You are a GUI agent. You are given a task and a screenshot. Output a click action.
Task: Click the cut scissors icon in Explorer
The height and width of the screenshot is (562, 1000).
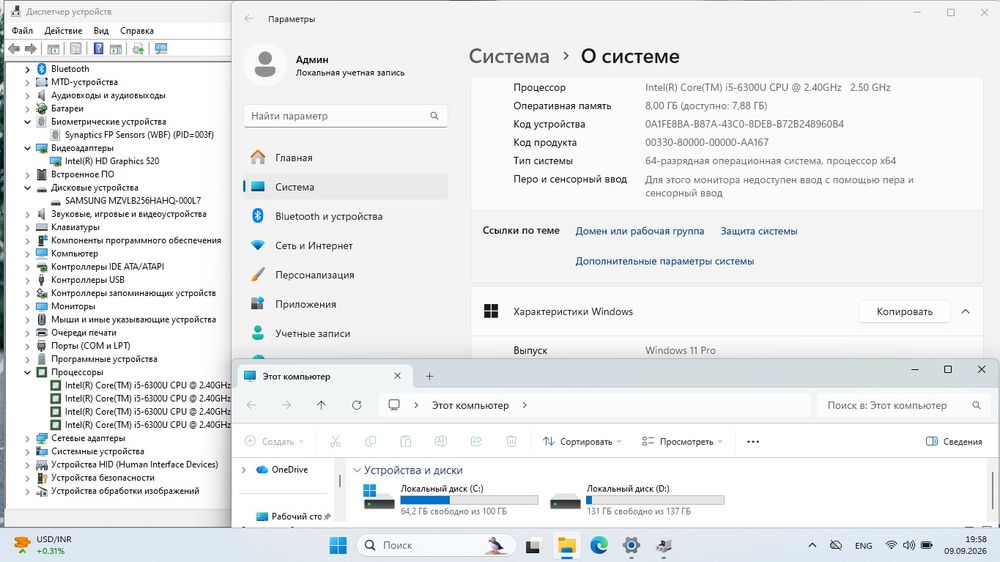(x=335, y=441)
